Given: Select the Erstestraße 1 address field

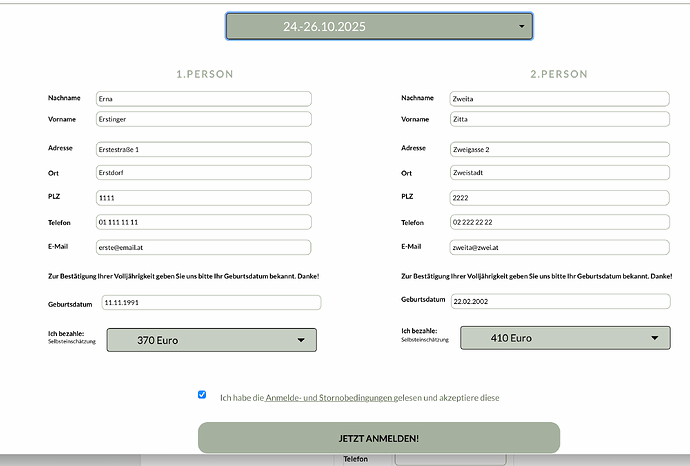Looking at the screenshot, I should tap(203, 150).
